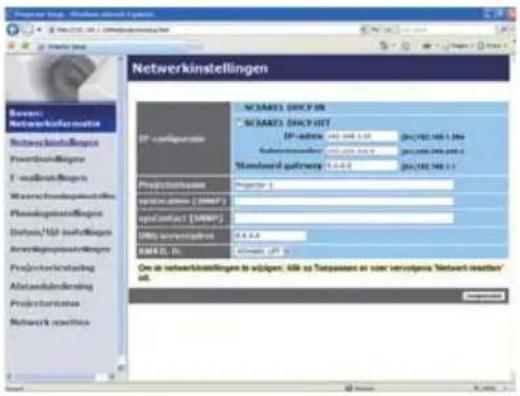Click the IP-adres input field

pos(361,136)
